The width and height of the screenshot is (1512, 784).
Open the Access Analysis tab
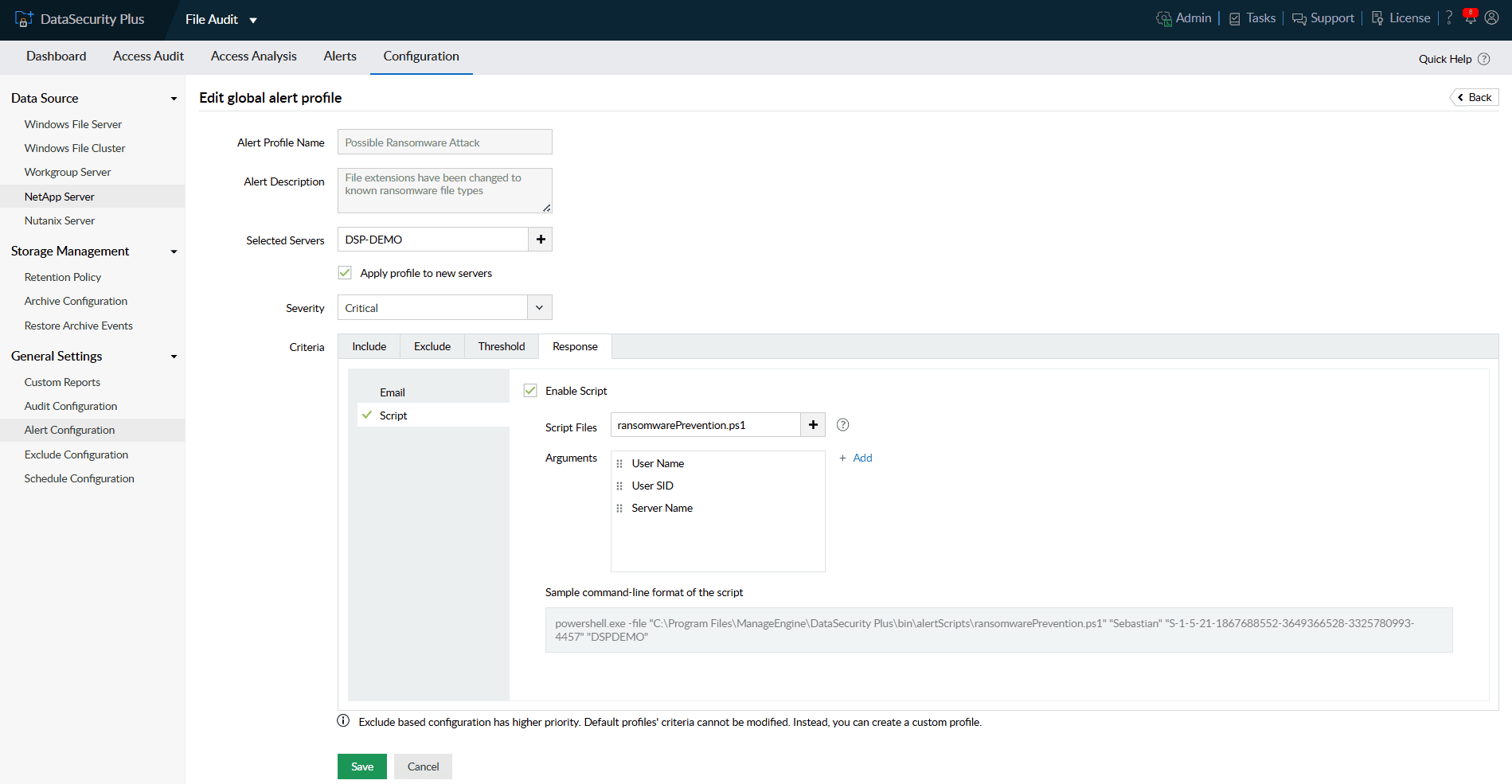[253, 57]
